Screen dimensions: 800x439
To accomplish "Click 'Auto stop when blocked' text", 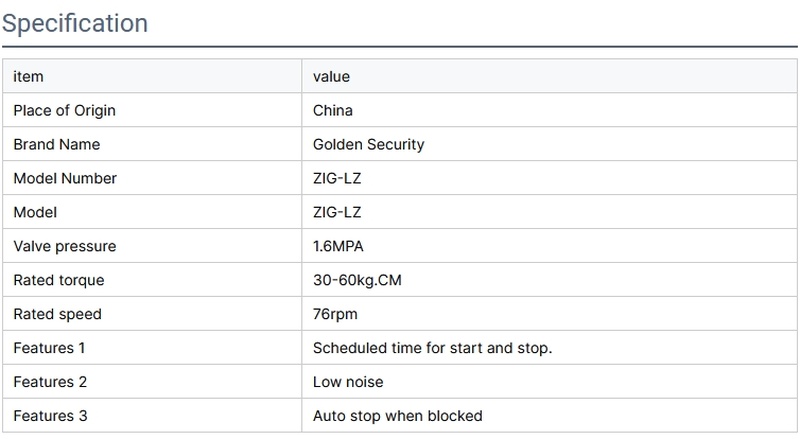I will point(397,416).
